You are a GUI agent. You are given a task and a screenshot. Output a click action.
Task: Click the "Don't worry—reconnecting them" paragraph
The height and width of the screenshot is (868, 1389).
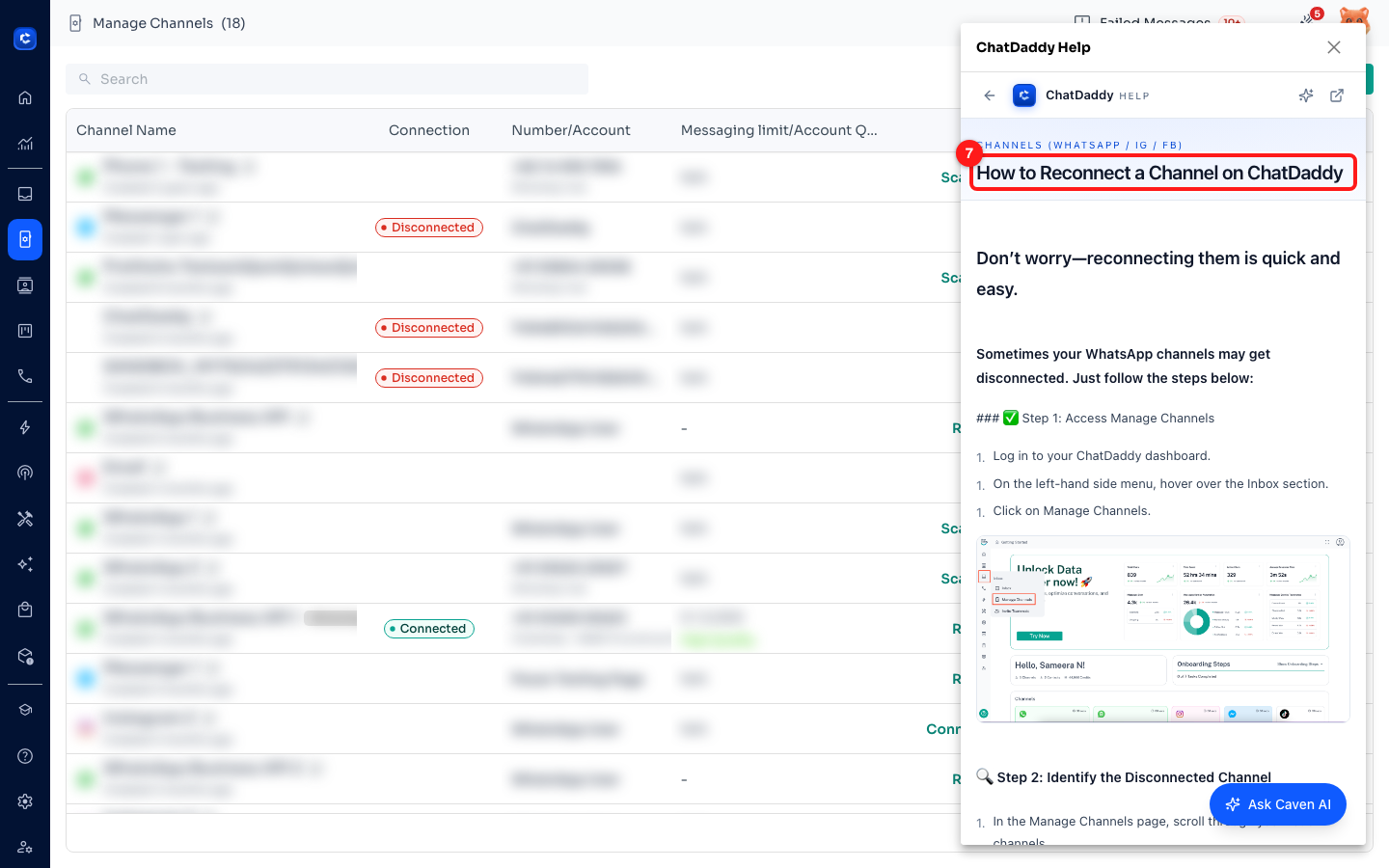(1158, 274)
